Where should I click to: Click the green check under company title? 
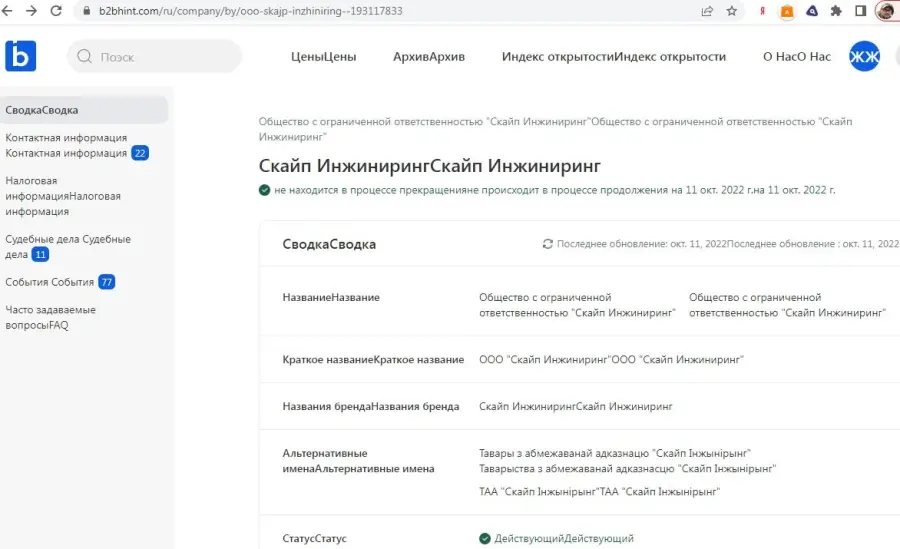point(265,190)
